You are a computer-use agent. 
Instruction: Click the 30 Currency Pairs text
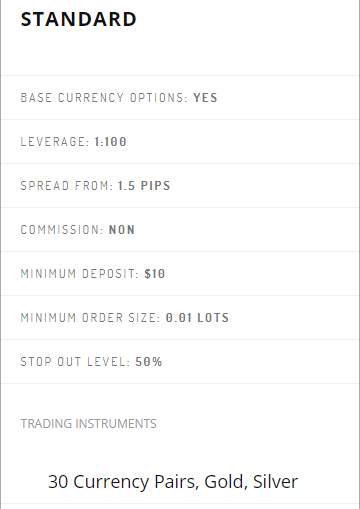(x=124, y=482)
